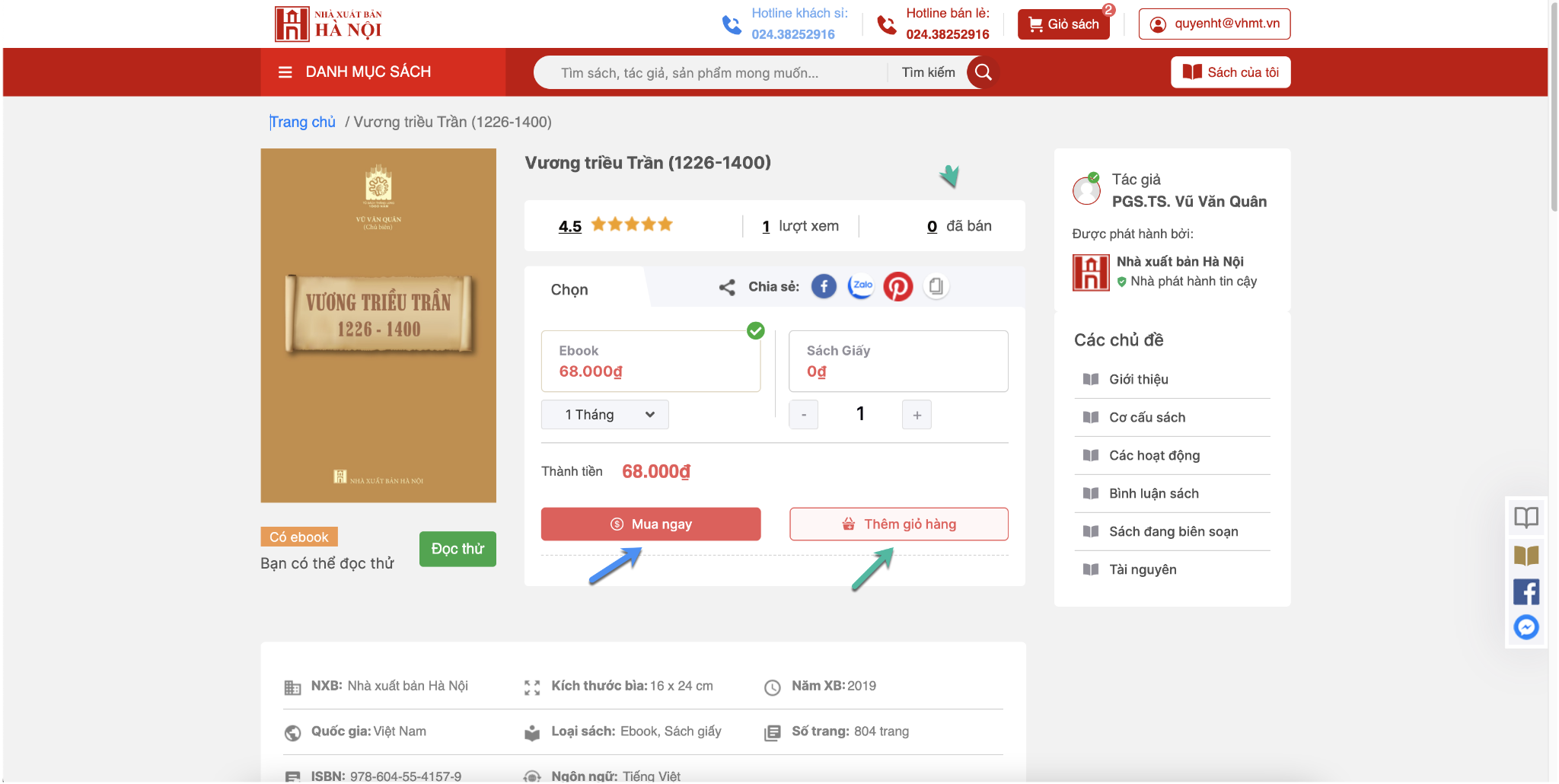
Task: Share the book on Facebook
Action: pyautogui.click(x=824, y=286)
